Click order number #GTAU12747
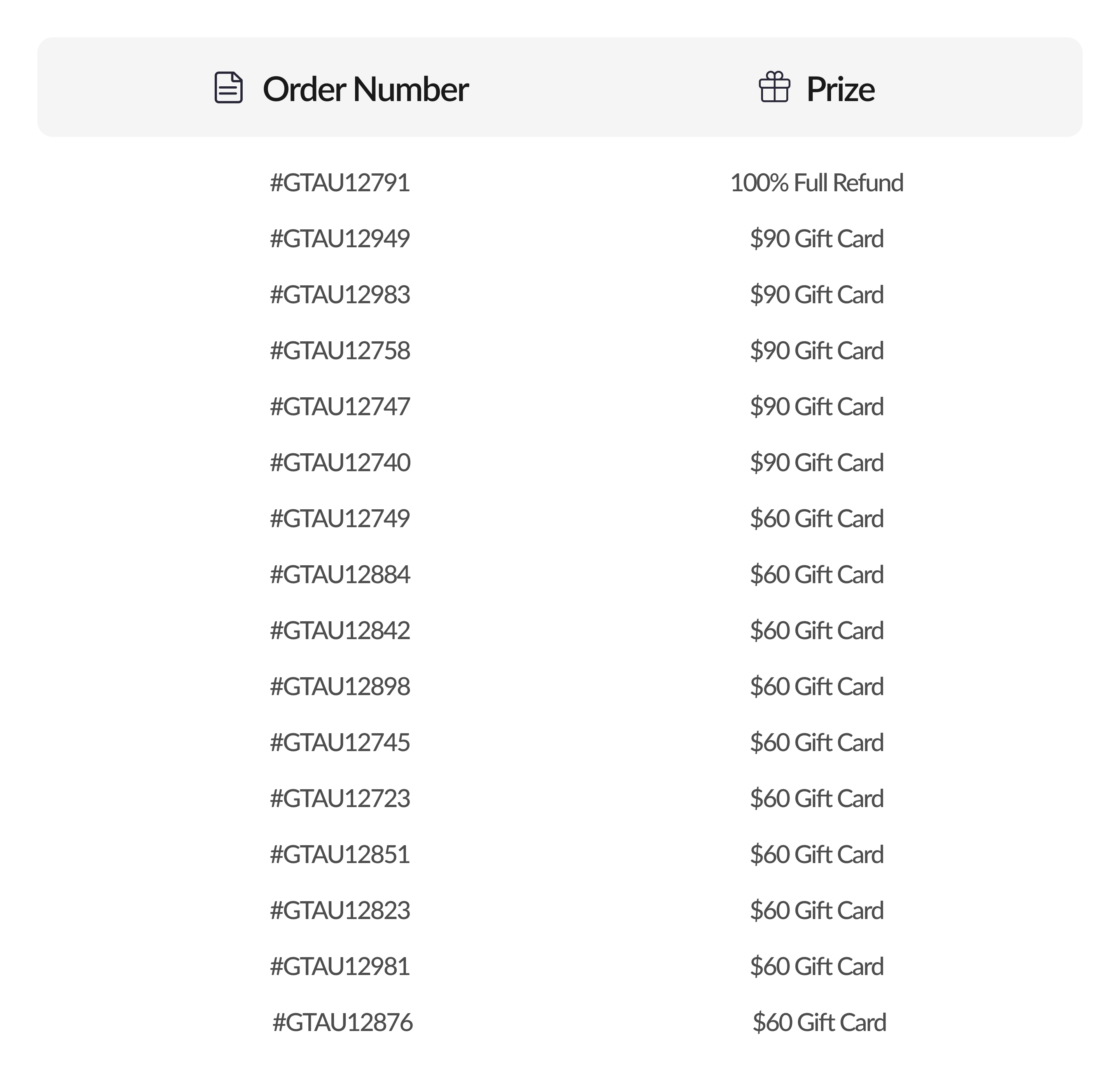1120x1087 pixels. 340,407
